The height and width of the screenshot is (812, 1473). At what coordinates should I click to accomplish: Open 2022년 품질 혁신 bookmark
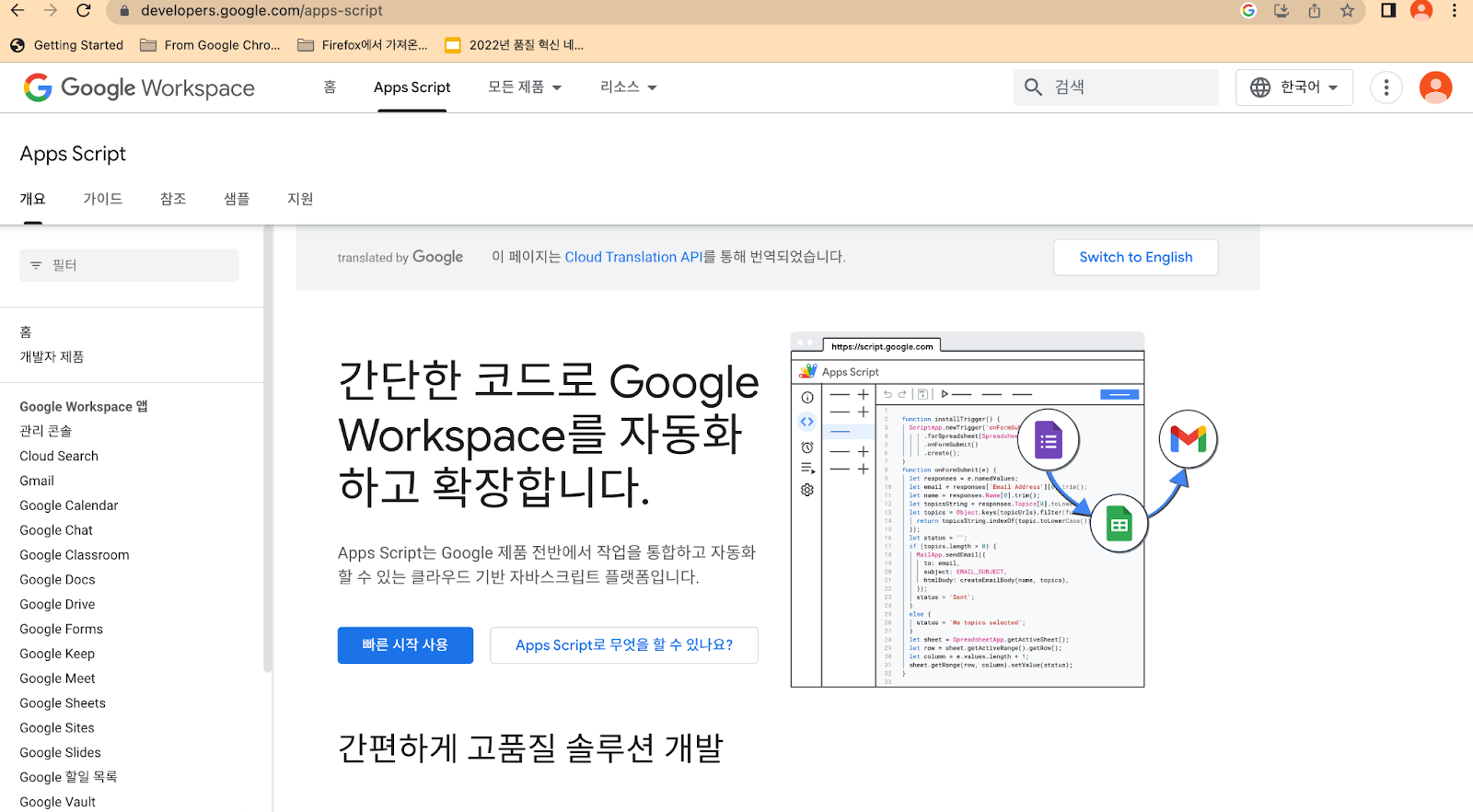click(x=515, y=45)
